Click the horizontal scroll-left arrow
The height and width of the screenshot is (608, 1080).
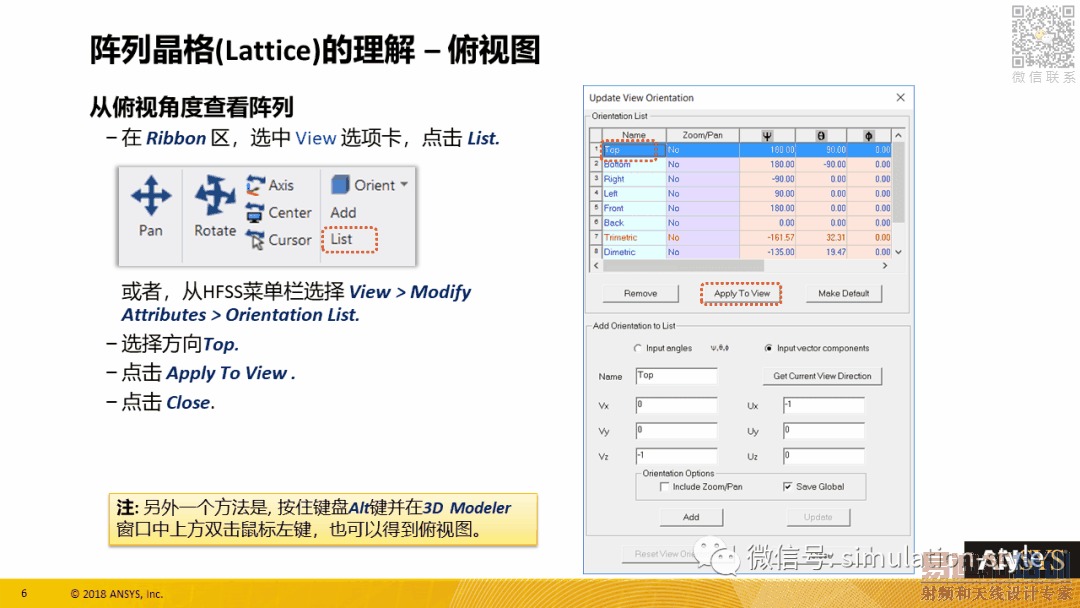(596, 265)
